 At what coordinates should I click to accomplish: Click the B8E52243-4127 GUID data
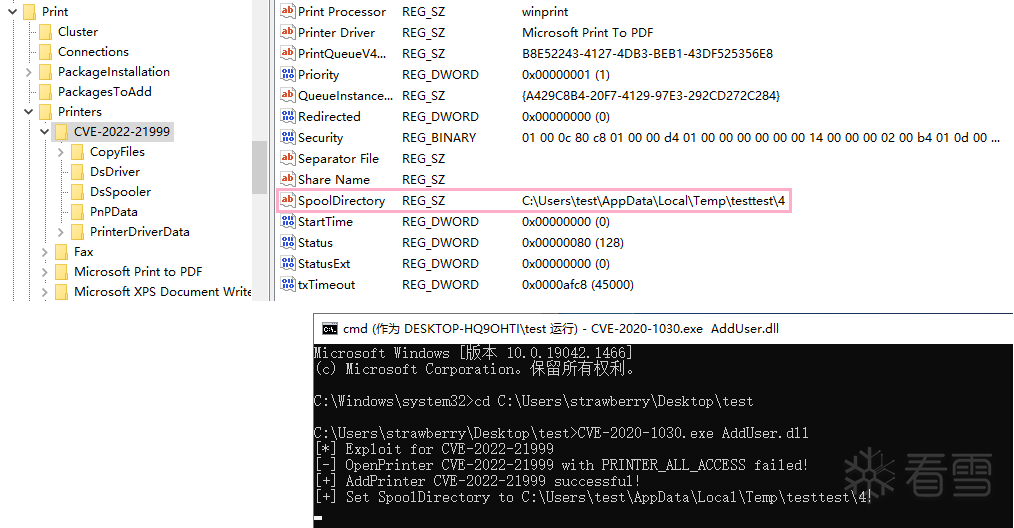tap(647, 54)
